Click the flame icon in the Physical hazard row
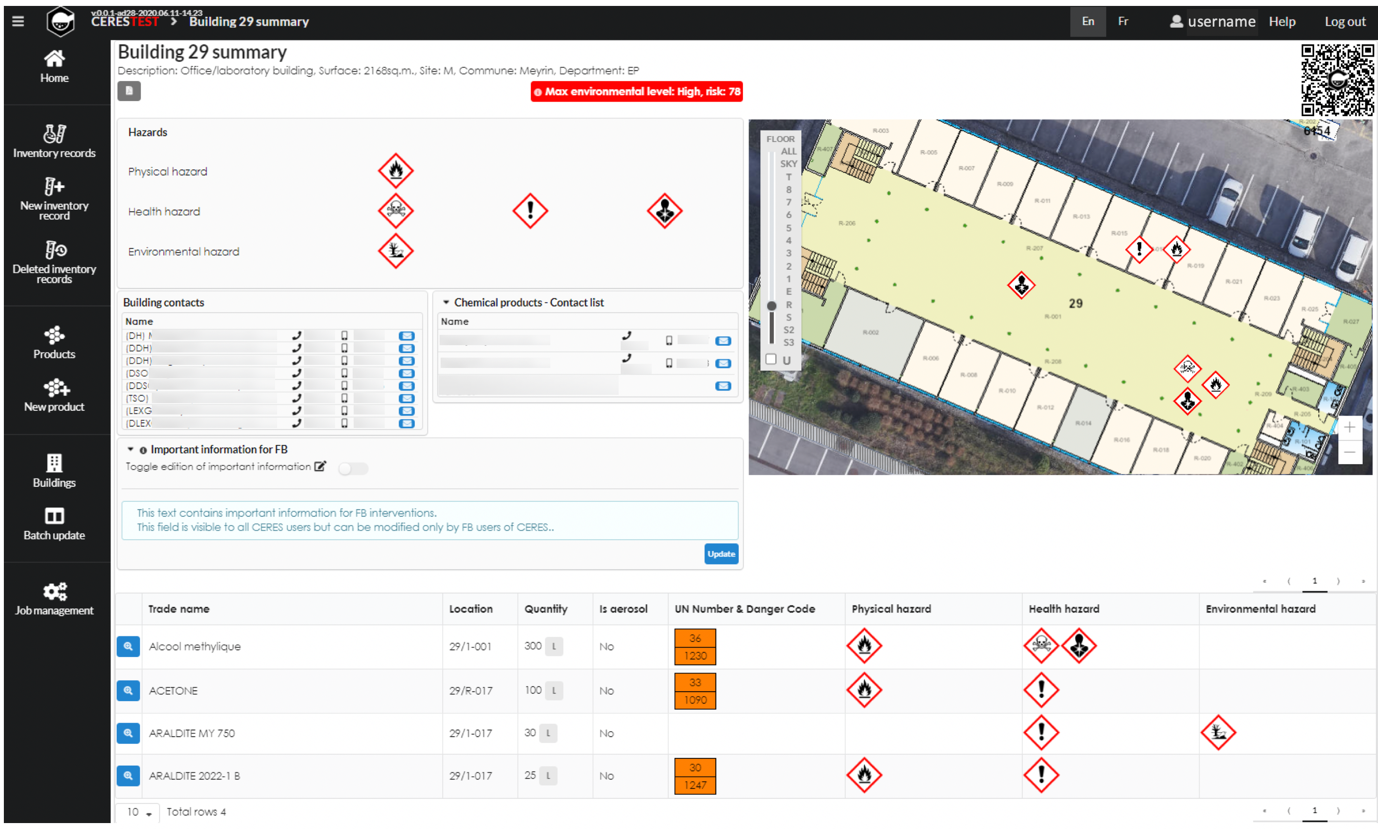The image size is (1378, 829). [396, 171]
